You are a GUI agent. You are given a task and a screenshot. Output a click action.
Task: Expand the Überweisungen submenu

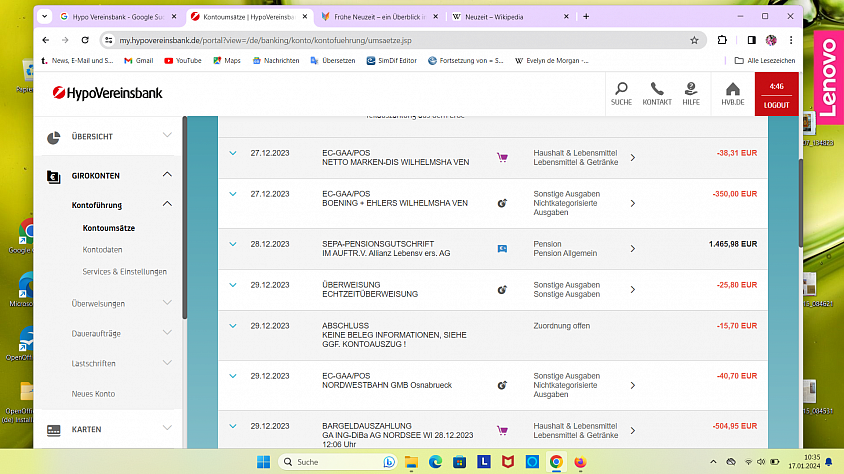167,302
